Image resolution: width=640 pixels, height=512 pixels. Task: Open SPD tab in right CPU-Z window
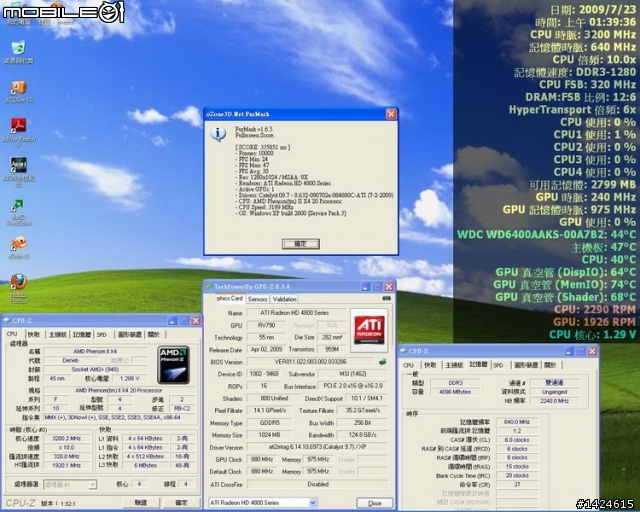click(498, 365)
